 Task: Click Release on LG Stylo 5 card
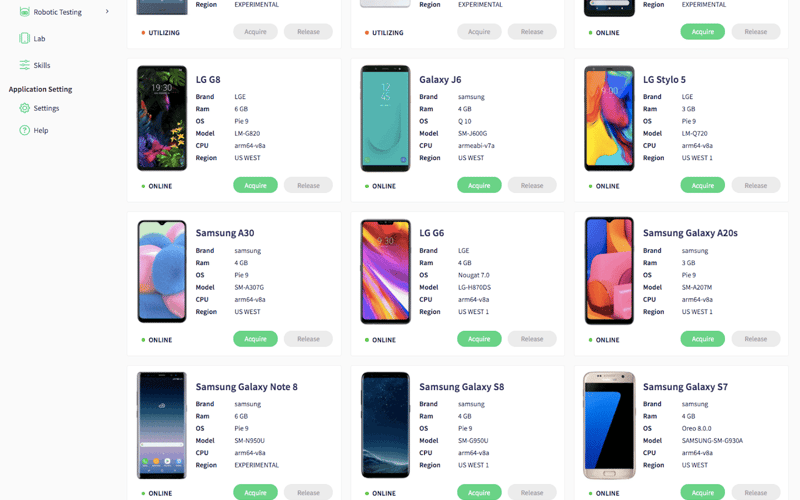tap(756, 185)
